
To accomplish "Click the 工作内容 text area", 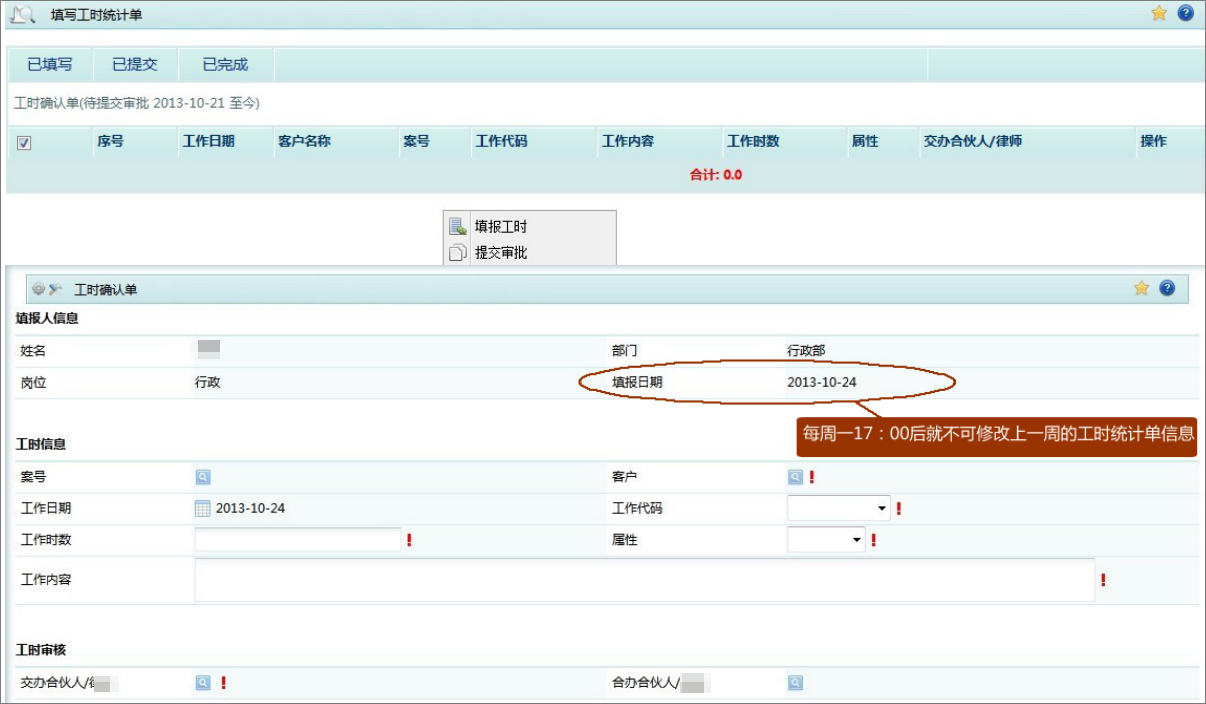I will 644,580.
